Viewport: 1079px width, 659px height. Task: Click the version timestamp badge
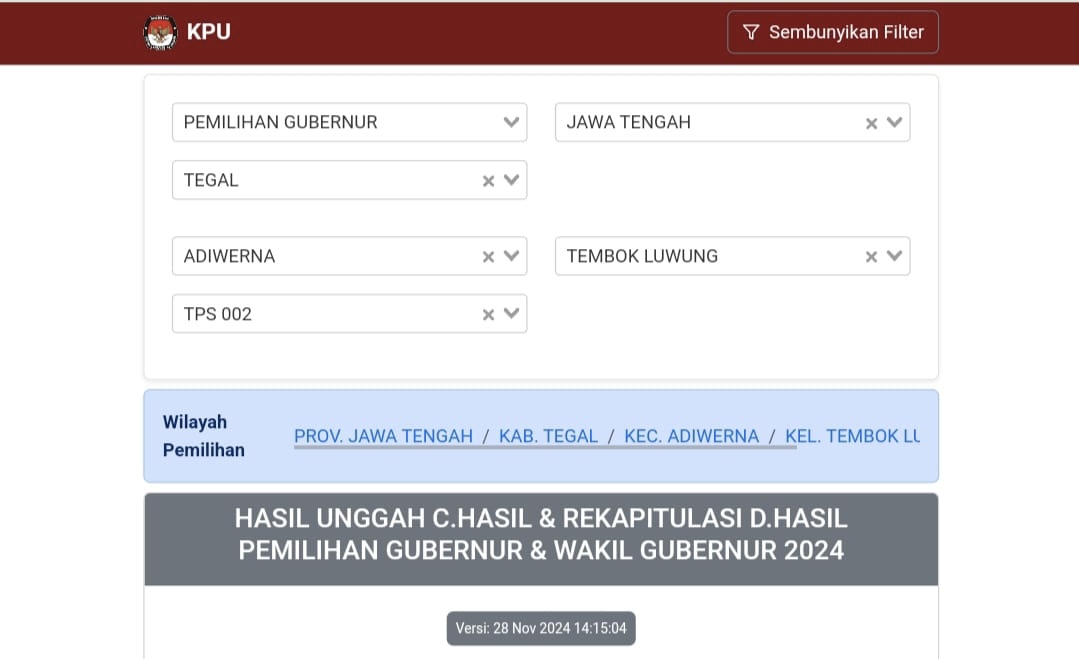(x=541, y=628)
